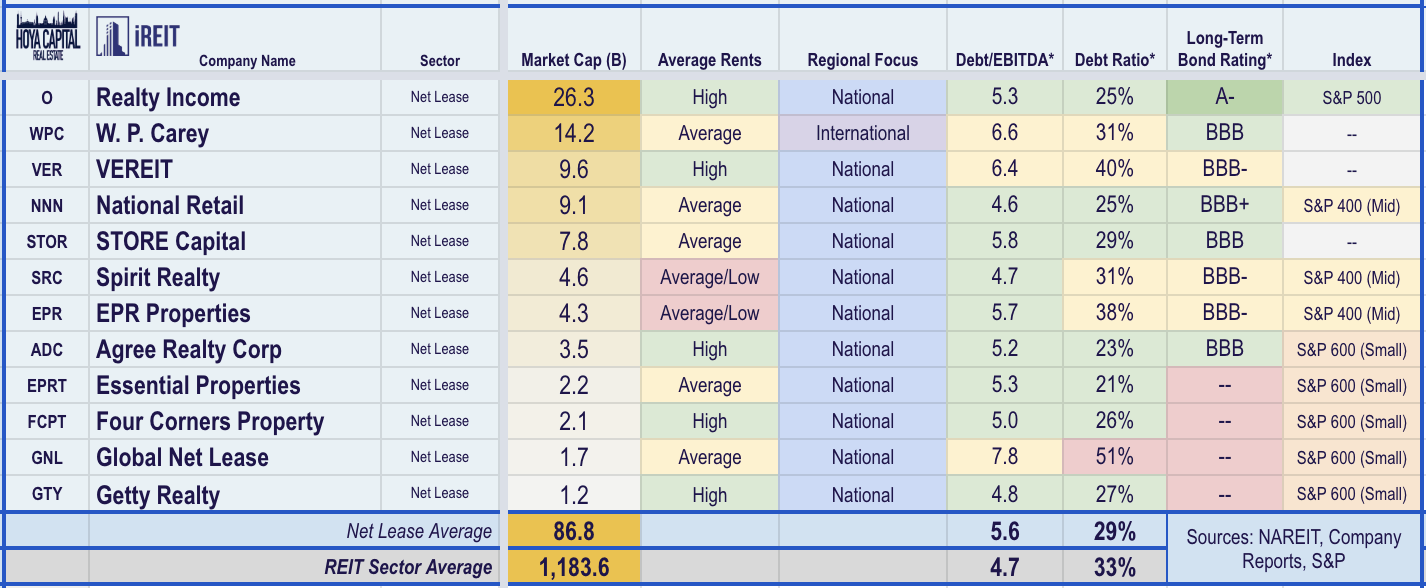
Task: Click VEREIT's 40% debt ratio
Action: pyautogui.click(x=1114, y=170)
